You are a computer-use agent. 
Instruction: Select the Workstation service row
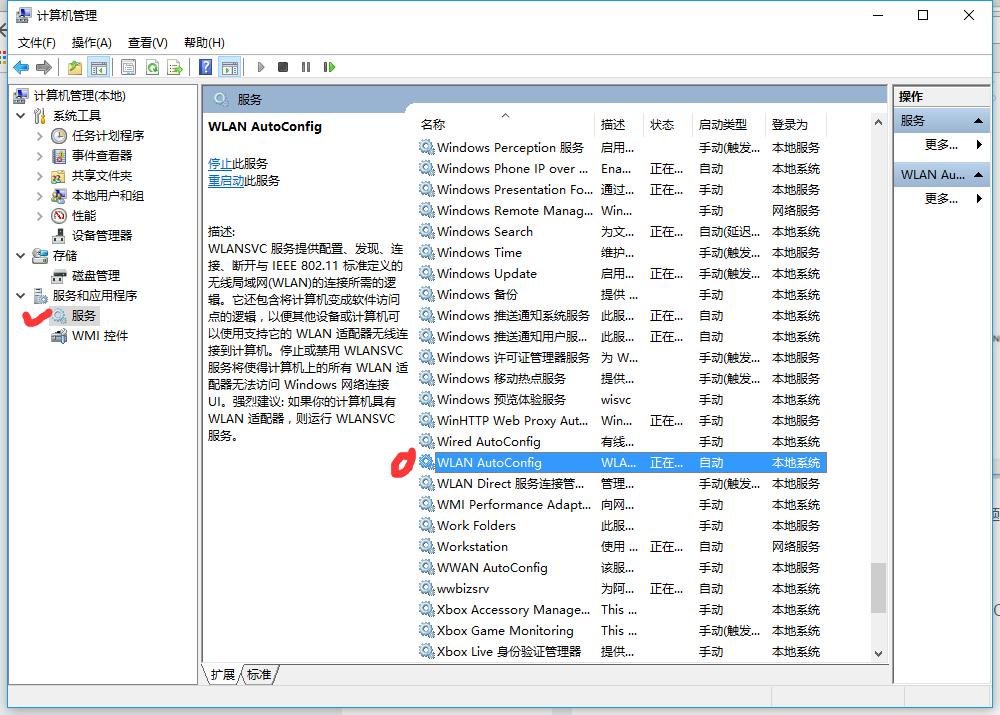click(x=622, y=547)
